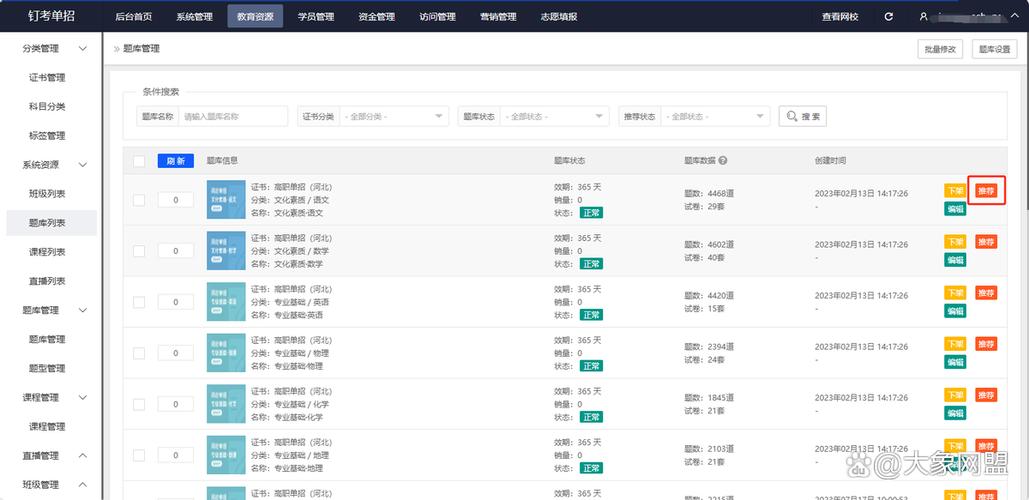Open the 专业基础-化学 question bank thumbnail
The width and height of the screenshot is (1029, 500).
pos(226,404)
